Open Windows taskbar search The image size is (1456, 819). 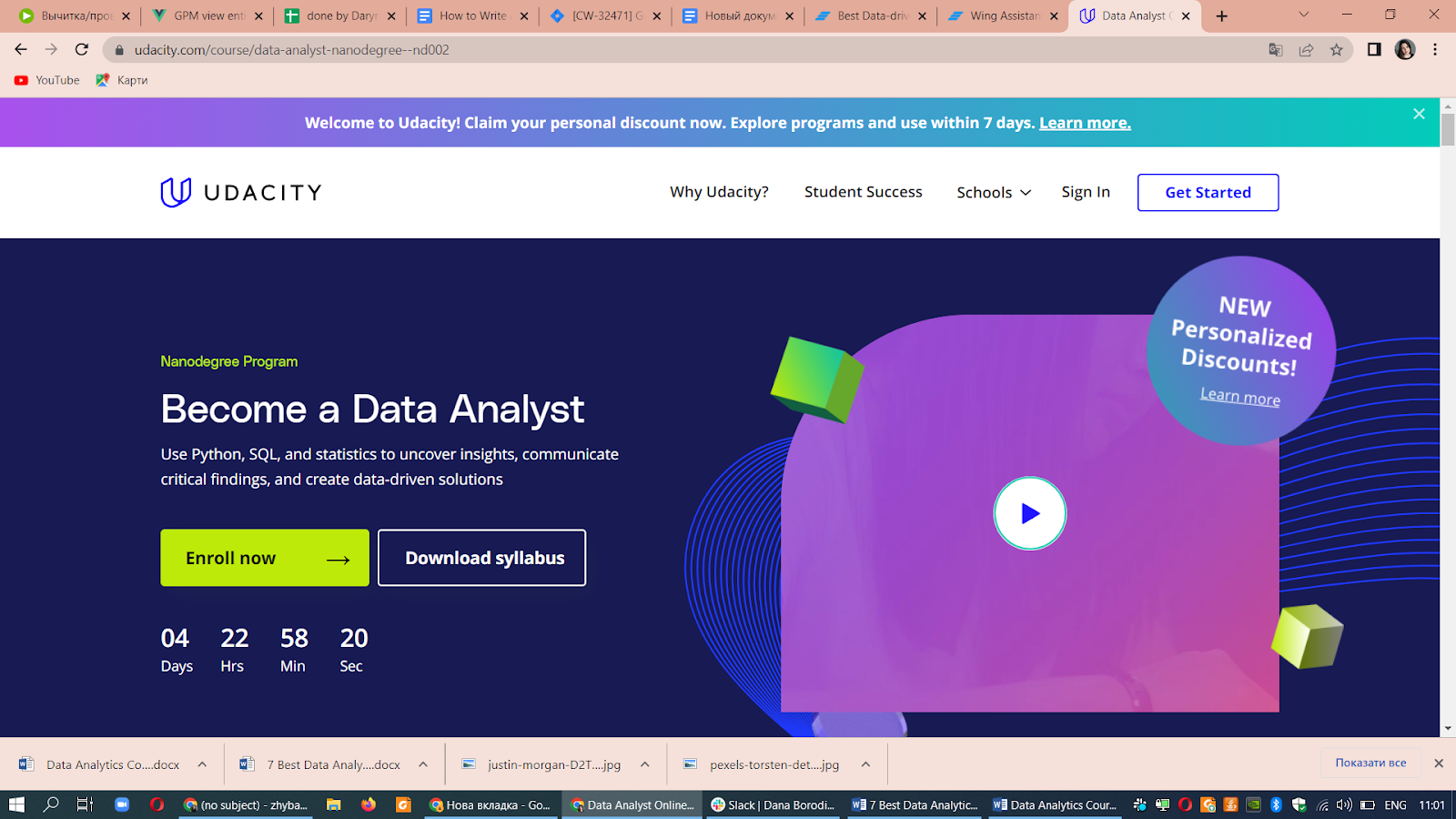(x=51, y=804)
